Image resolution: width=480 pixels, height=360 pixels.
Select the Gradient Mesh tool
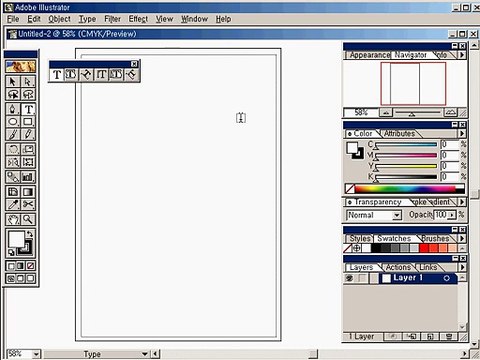[x=13, y=192]
